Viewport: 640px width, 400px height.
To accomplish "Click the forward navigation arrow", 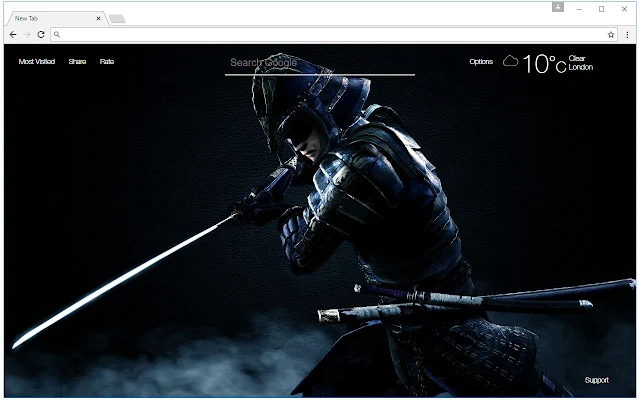I will point(27,35).
